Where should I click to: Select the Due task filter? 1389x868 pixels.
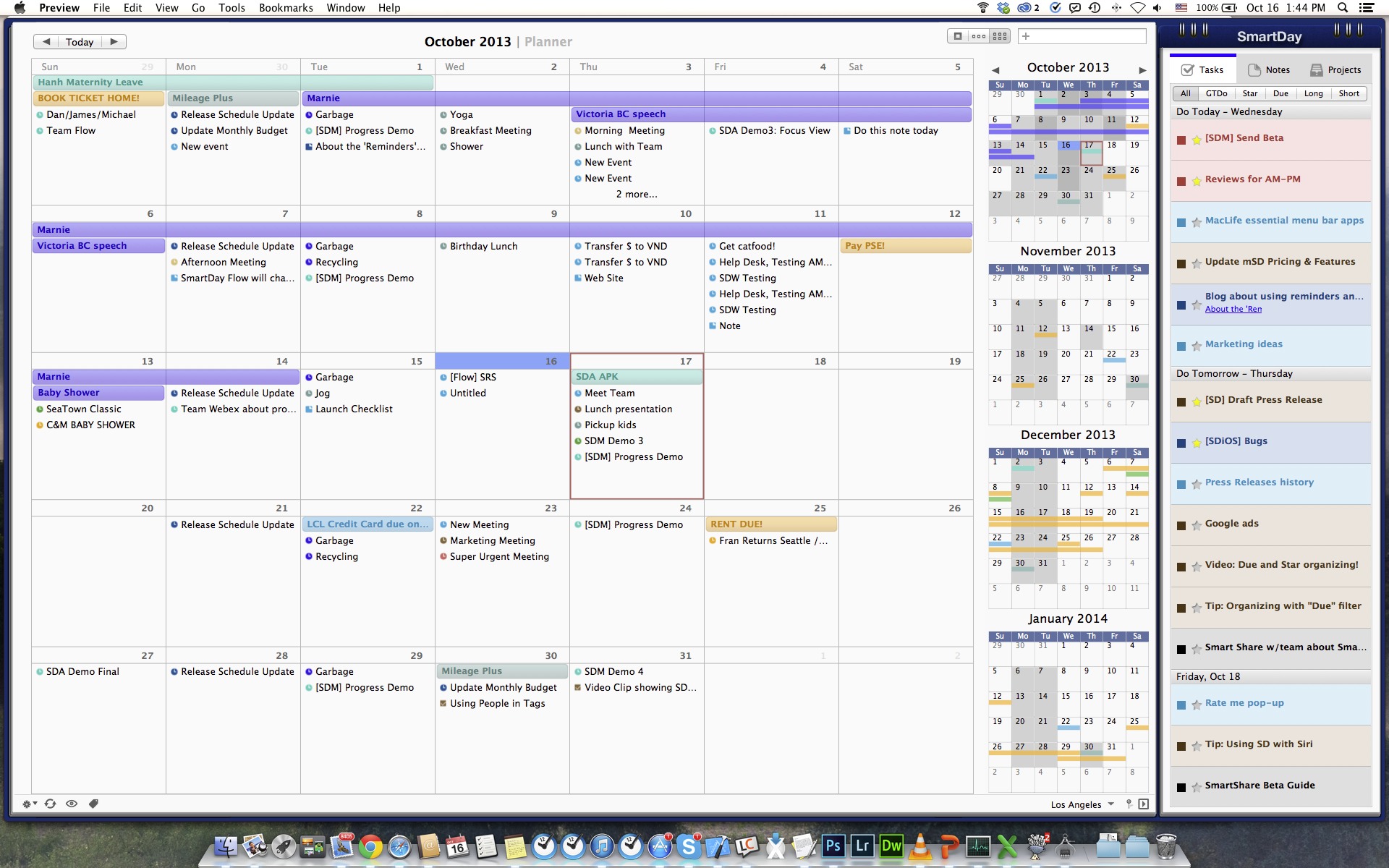[1280, 93]
